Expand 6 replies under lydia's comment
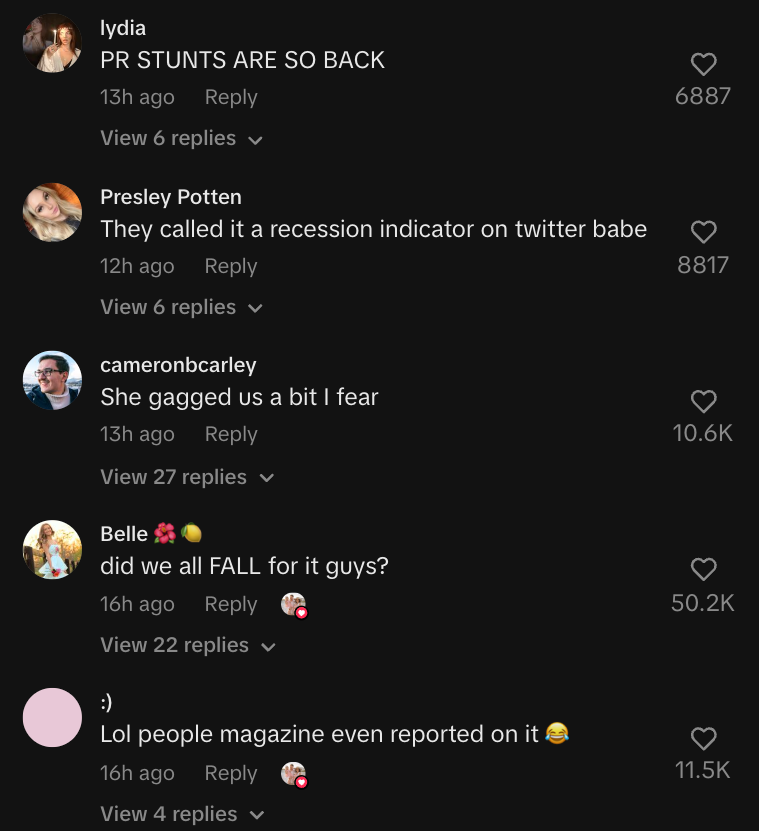This screenshot has width=759, height=831. (181, 139)
